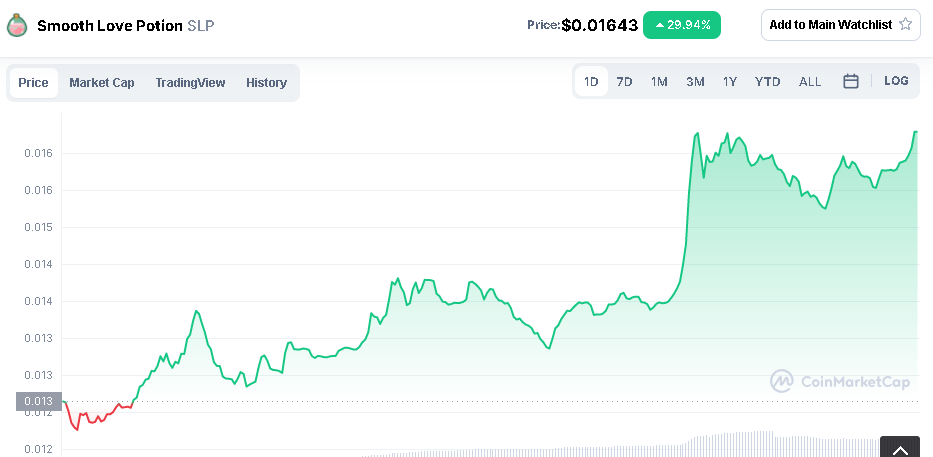The width and height of the screenshot is (933, 457).
Task: Click the gray 0.013 opening price label
Action: [39, 402]
